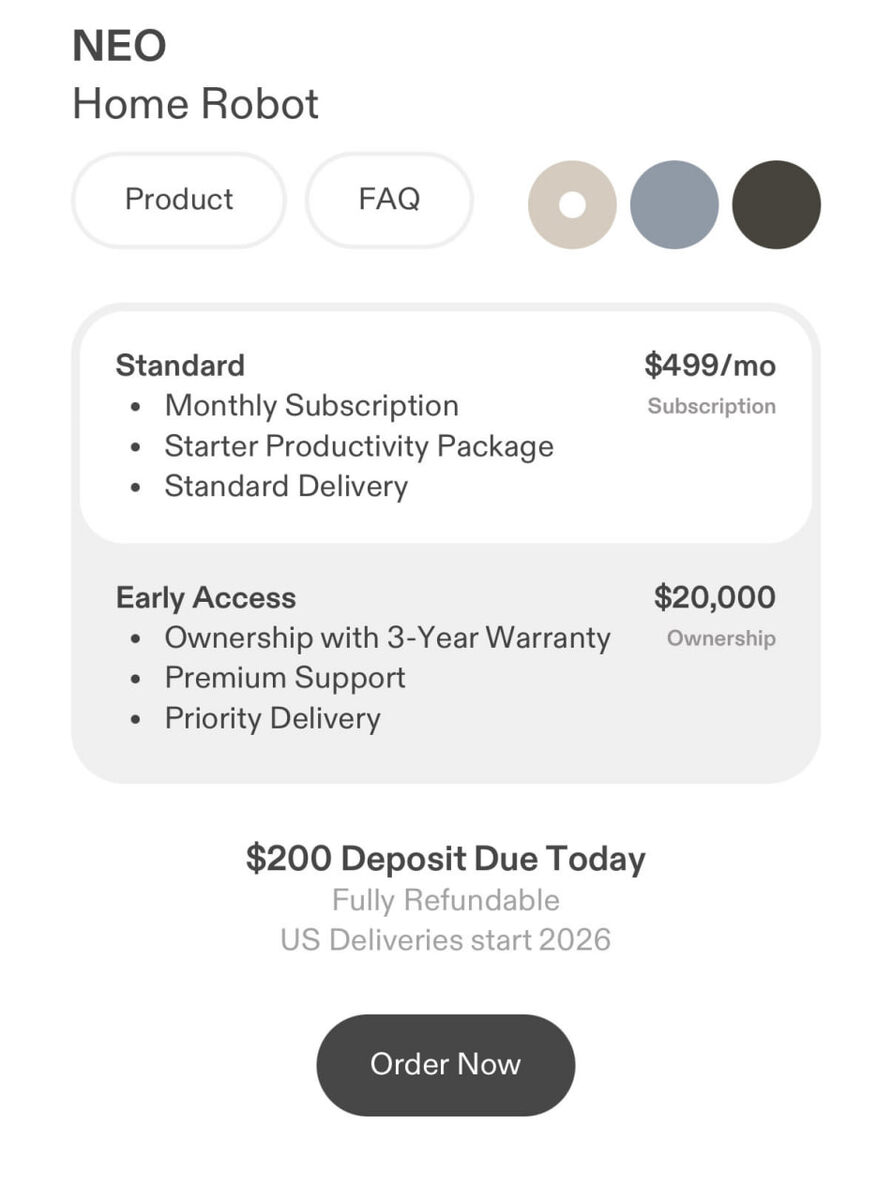Select the Standard plan heading
Image resolution: width=892 pixels, height=1200 pixels.
(x=180, y=365)
